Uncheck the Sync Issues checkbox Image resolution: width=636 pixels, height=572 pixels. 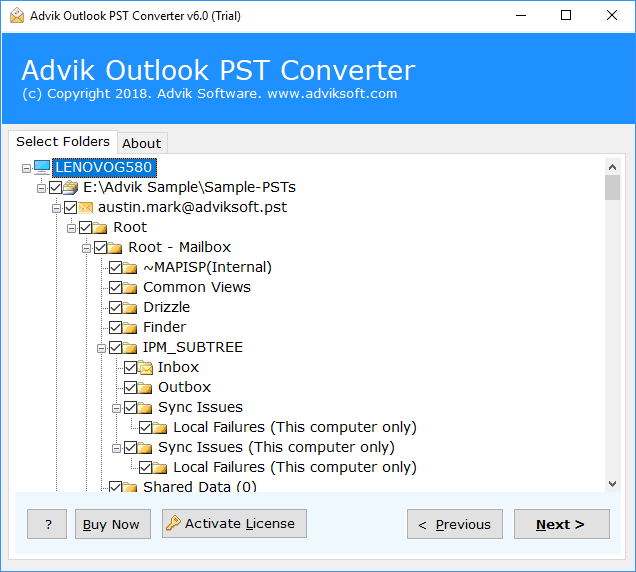coord(131,407)
